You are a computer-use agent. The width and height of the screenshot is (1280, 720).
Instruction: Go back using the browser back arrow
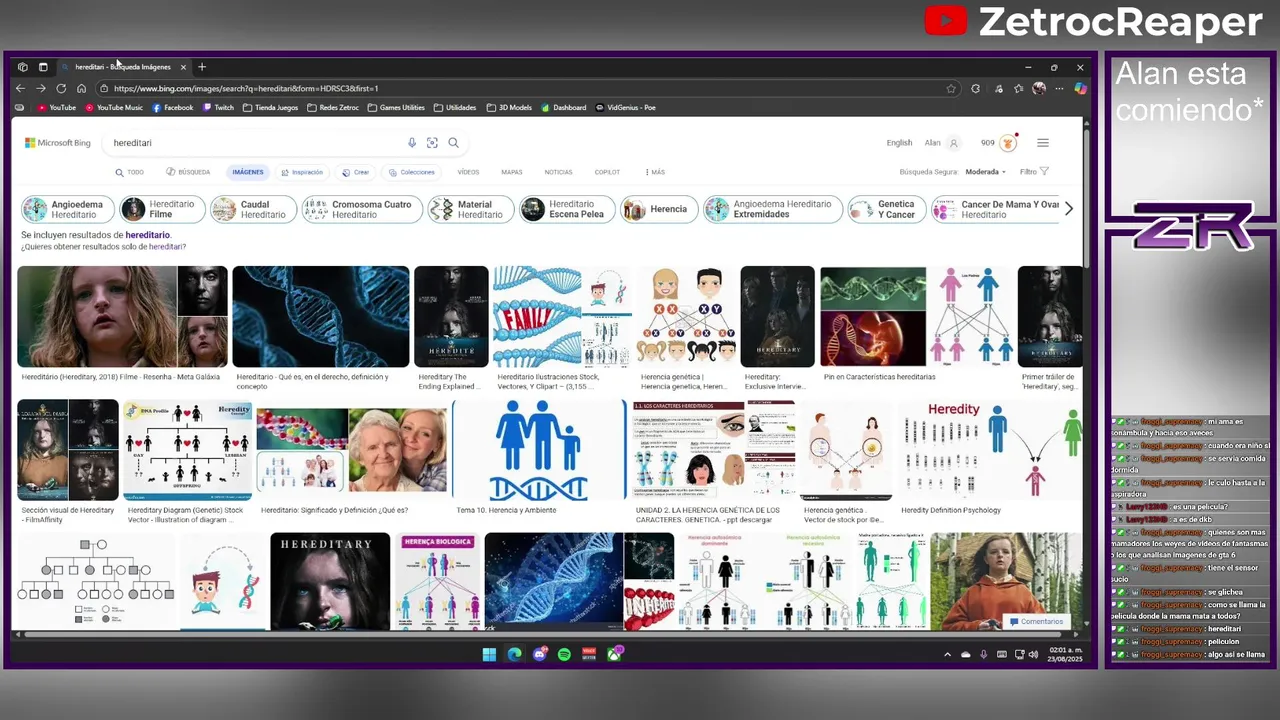(20, 88)
